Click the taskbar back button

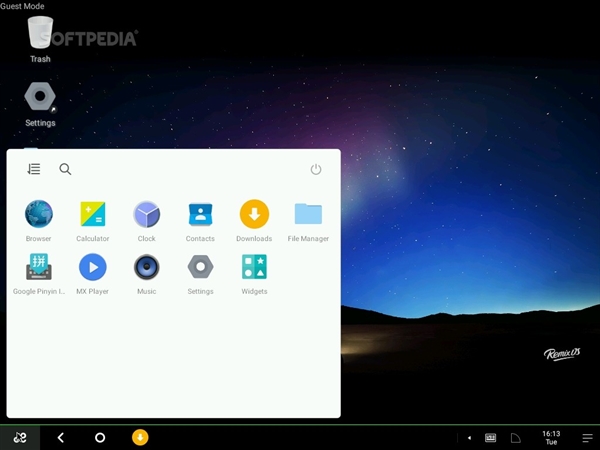point(60,437)
